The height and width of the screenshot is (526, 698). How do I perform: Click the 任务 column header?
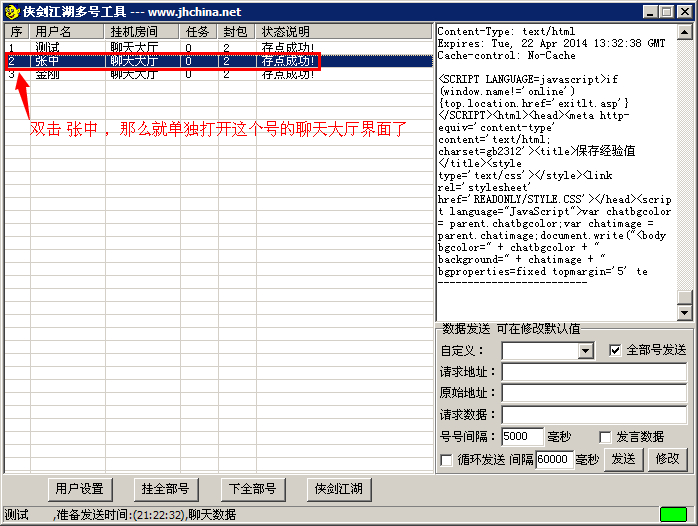tap(199, 32)
